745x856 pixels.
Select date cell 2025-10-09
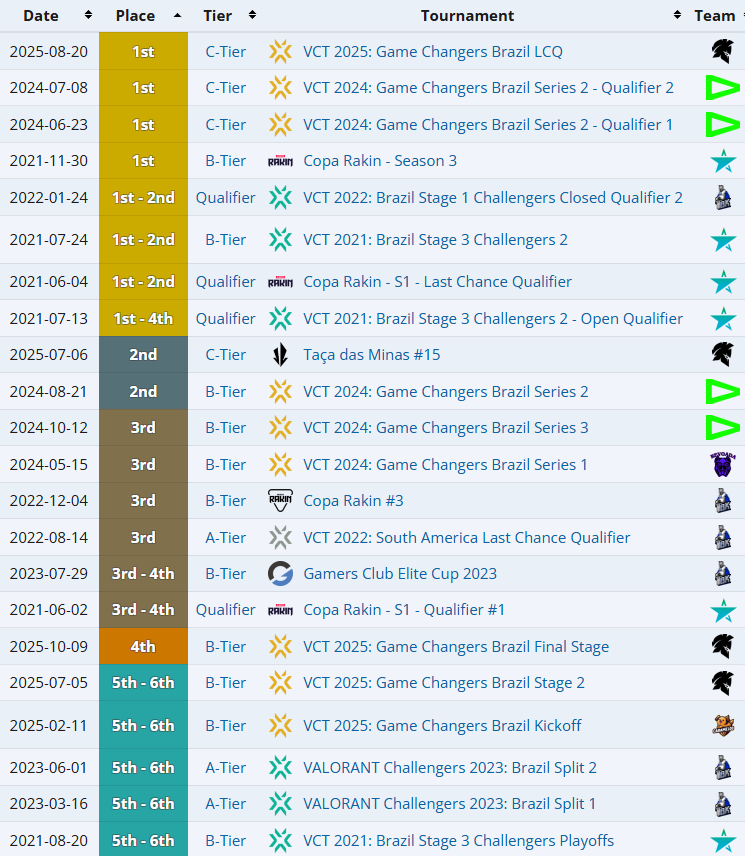tap(49, 647)
